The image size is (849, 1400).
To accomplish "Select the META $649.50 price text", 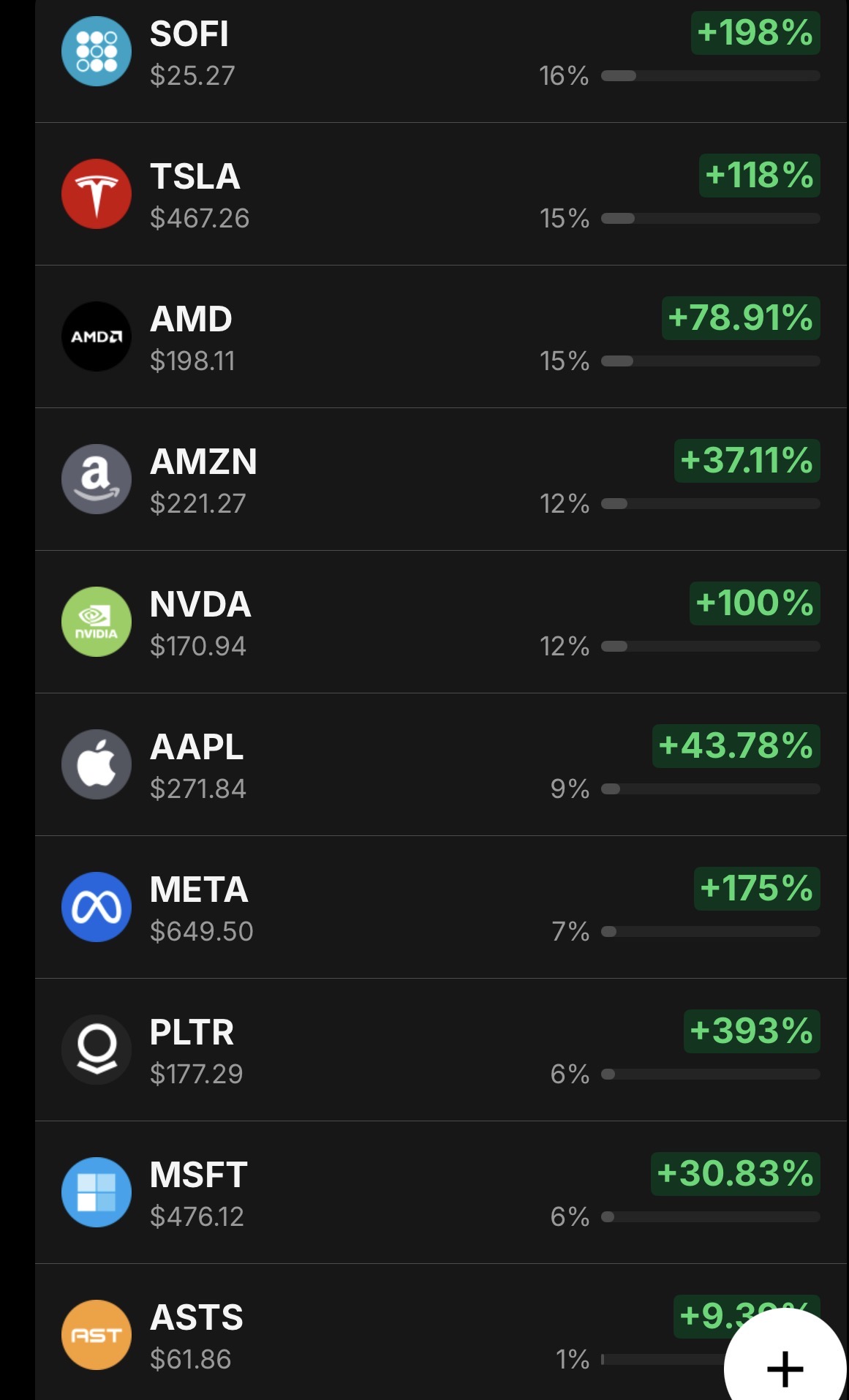I will pyautogui.click(x=202, y=931).
